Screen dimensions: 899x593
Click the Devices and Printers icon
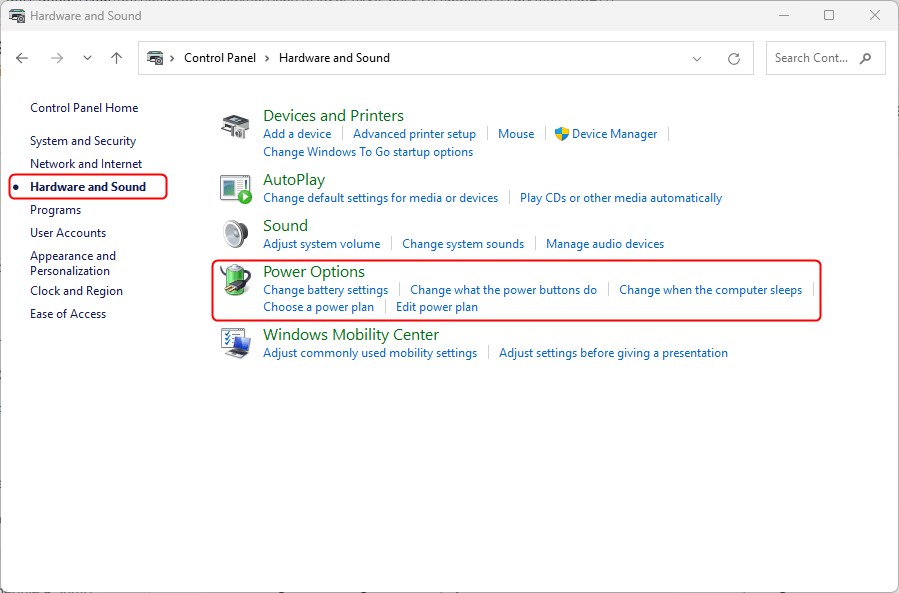234,126
